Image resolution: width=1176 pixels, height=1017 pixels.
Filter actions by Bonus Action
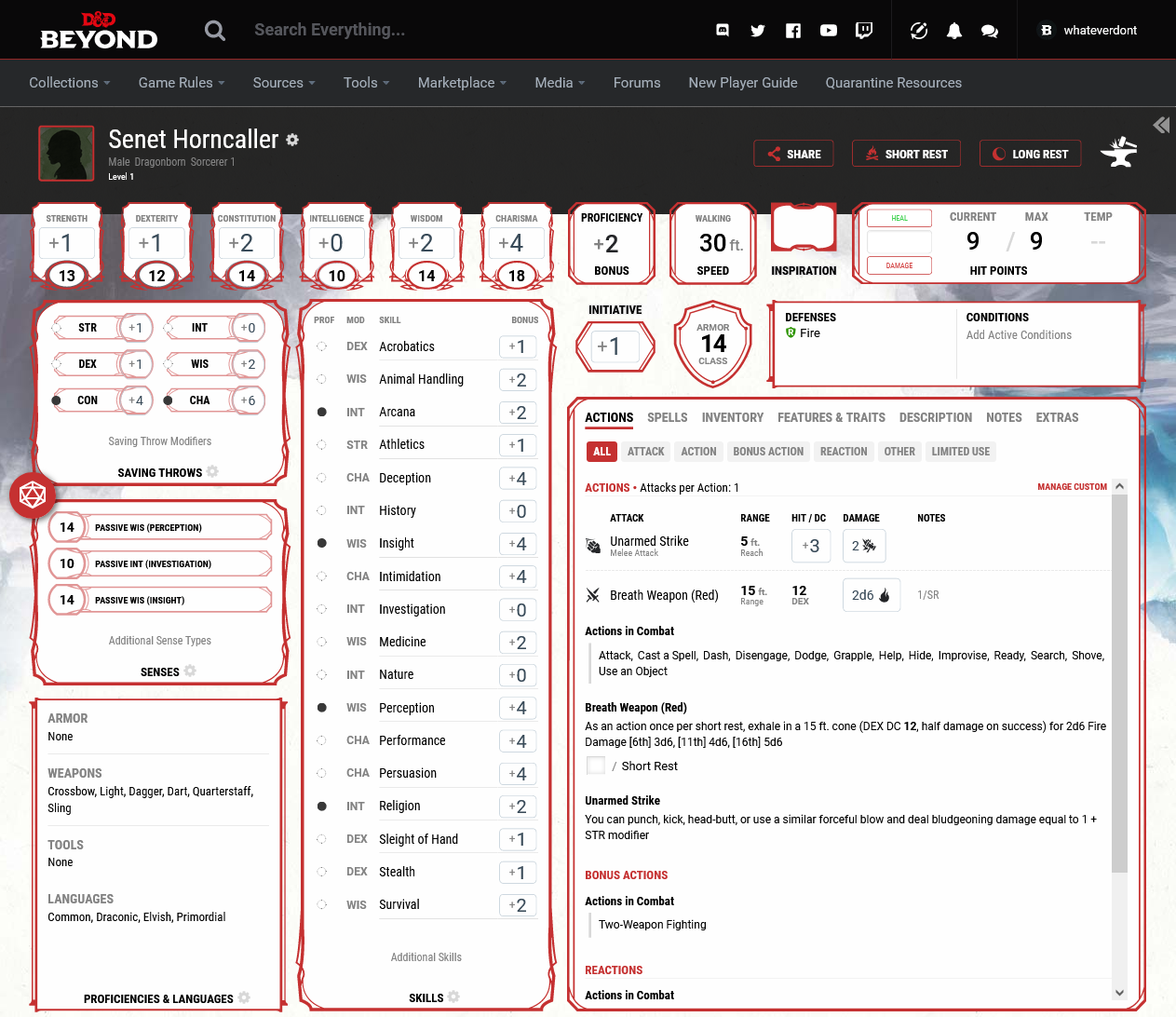[x=768, y=452]
